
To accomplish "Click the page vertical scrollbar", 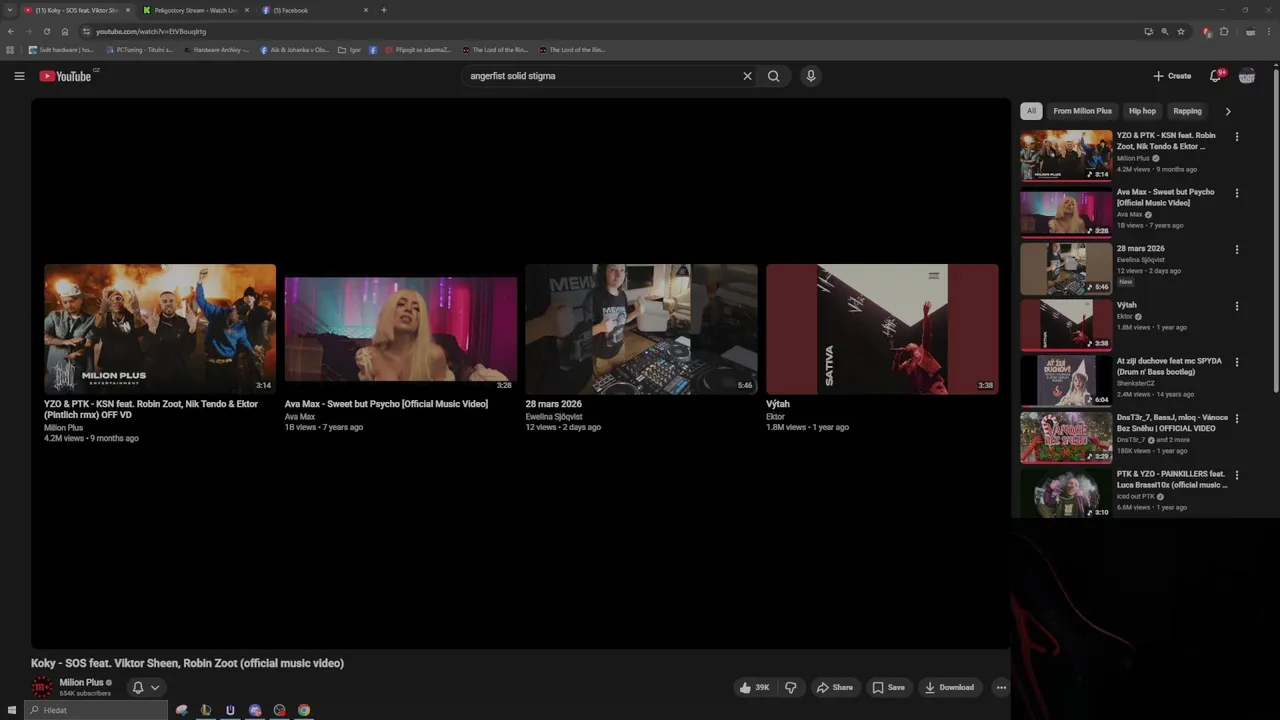I will pos(1275,230).
